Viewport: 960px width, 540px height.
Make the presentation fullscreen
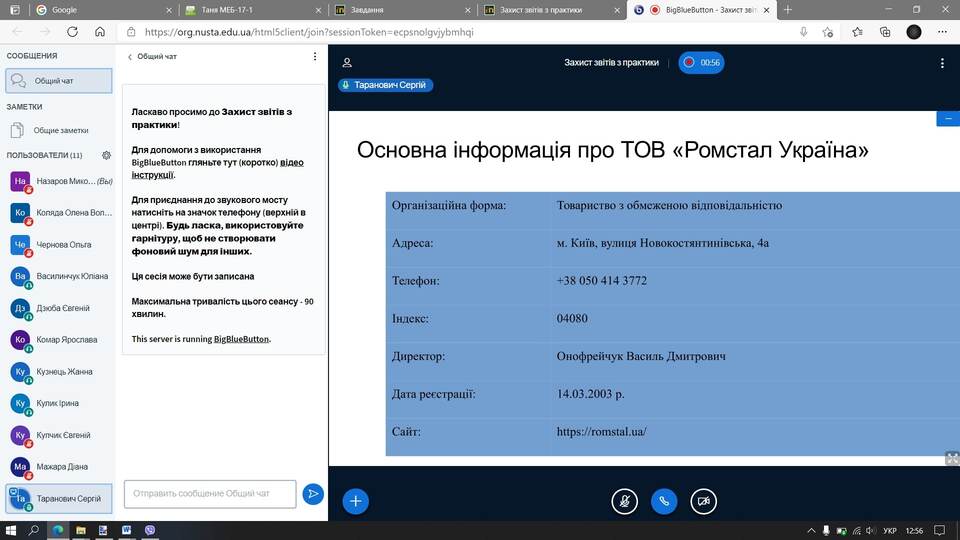click(x=952, y=459)
